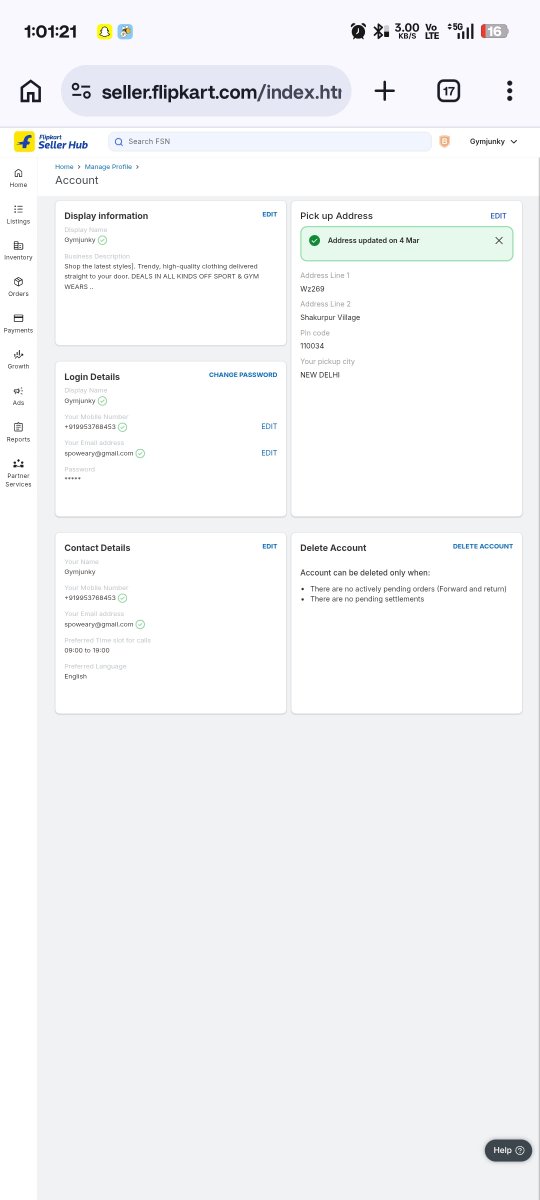Open Partner Services from the sidebar

pos(18,473)
